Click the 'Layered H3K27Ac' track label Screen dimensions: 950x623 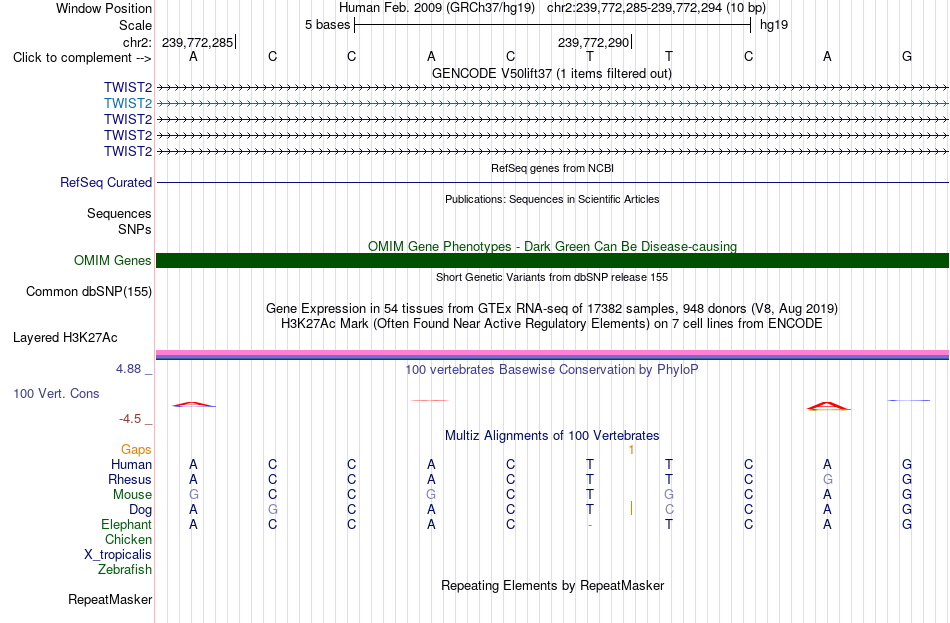pyautogui.click(x=65, y=338)
